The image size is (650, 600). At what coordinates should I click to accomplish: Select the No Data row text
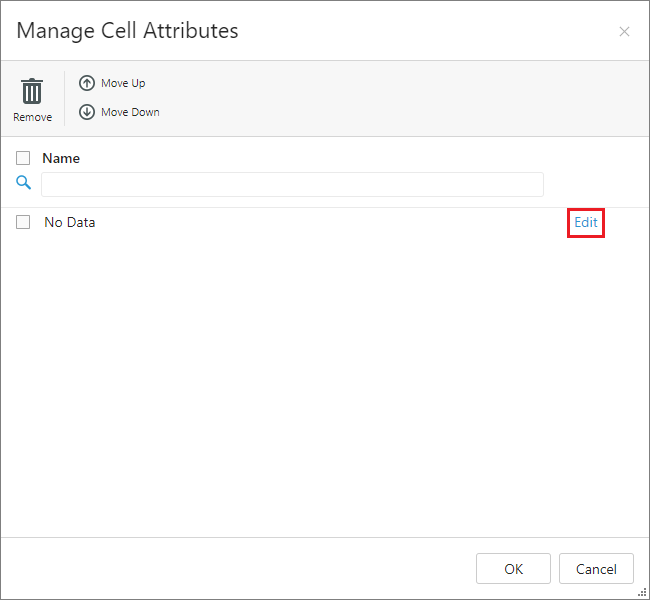click(x=70, y=222)
